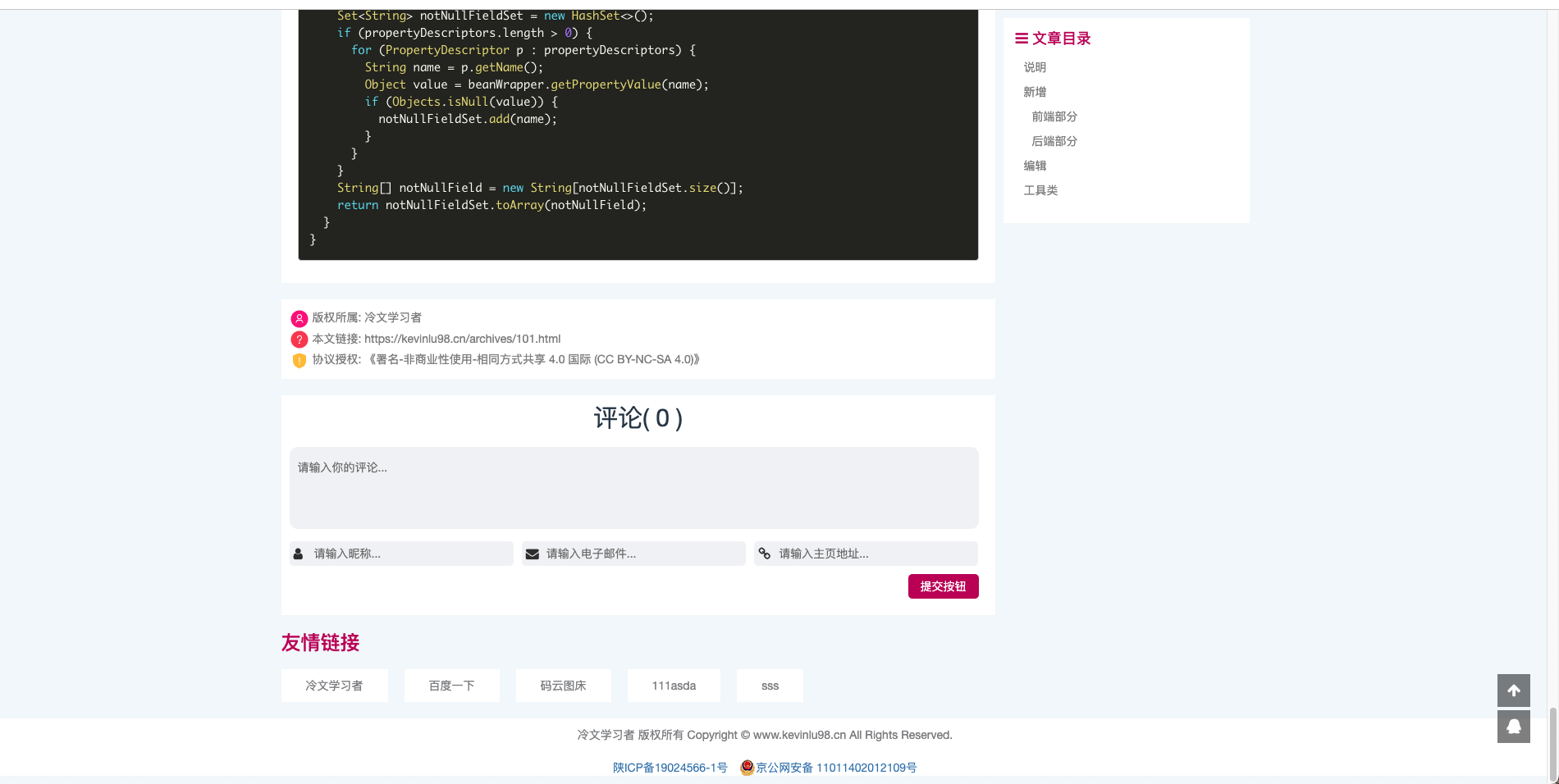This screenshot has height=784, width=1559.
Task: Open the 百度一下 friend link
Action: coord(451,686)
